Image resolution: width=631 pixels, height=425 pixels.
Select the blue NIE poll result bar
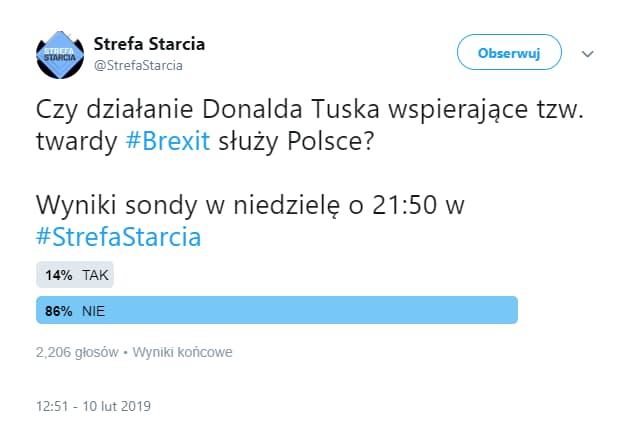pos(277,310)
